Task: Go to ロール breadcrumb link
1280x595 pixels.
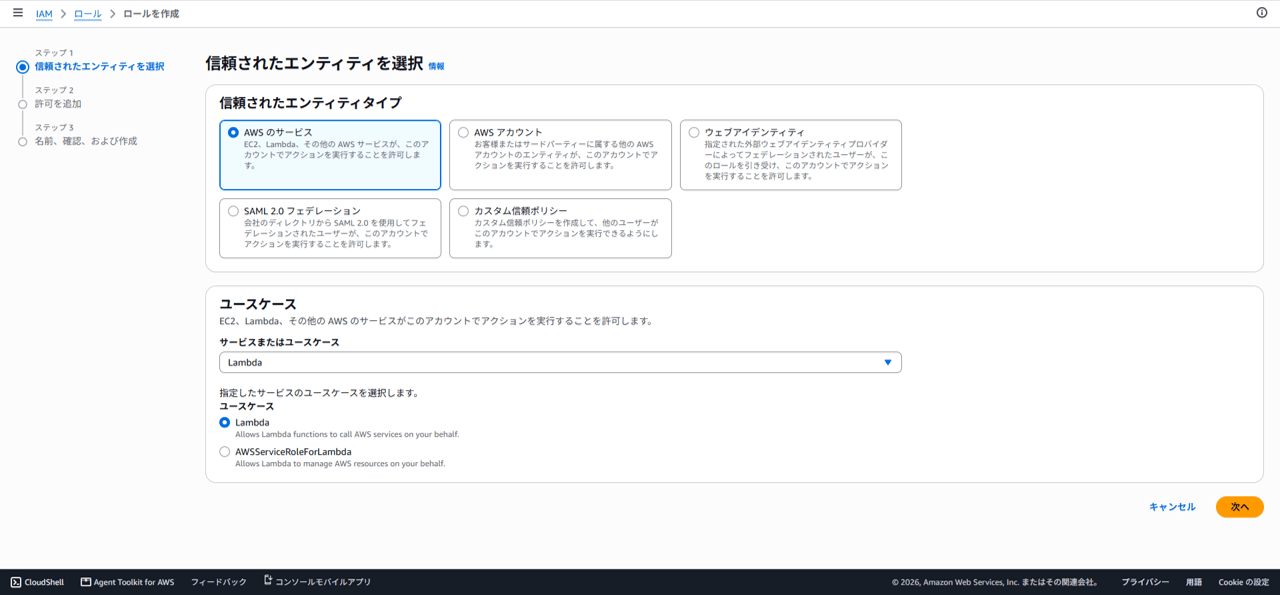Action: [87, 14]
